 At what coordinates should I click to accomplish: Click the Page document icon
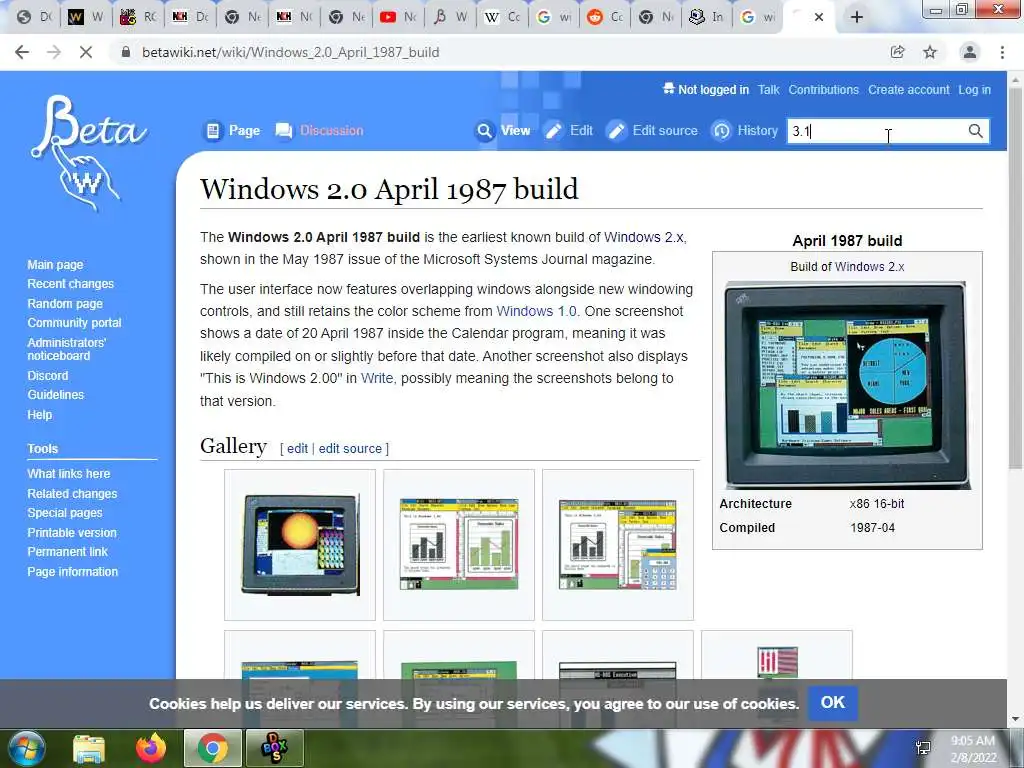click(213, 131)
